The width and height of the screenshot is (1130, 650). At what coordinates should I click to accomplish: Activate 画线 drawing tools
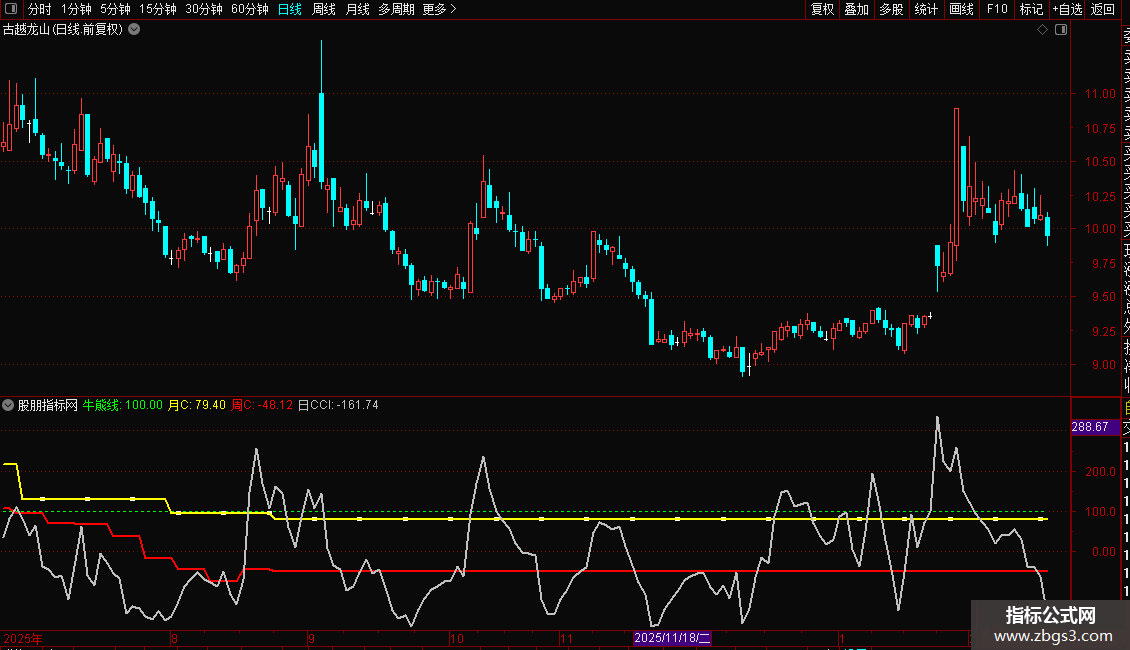(x=961, y=9)
